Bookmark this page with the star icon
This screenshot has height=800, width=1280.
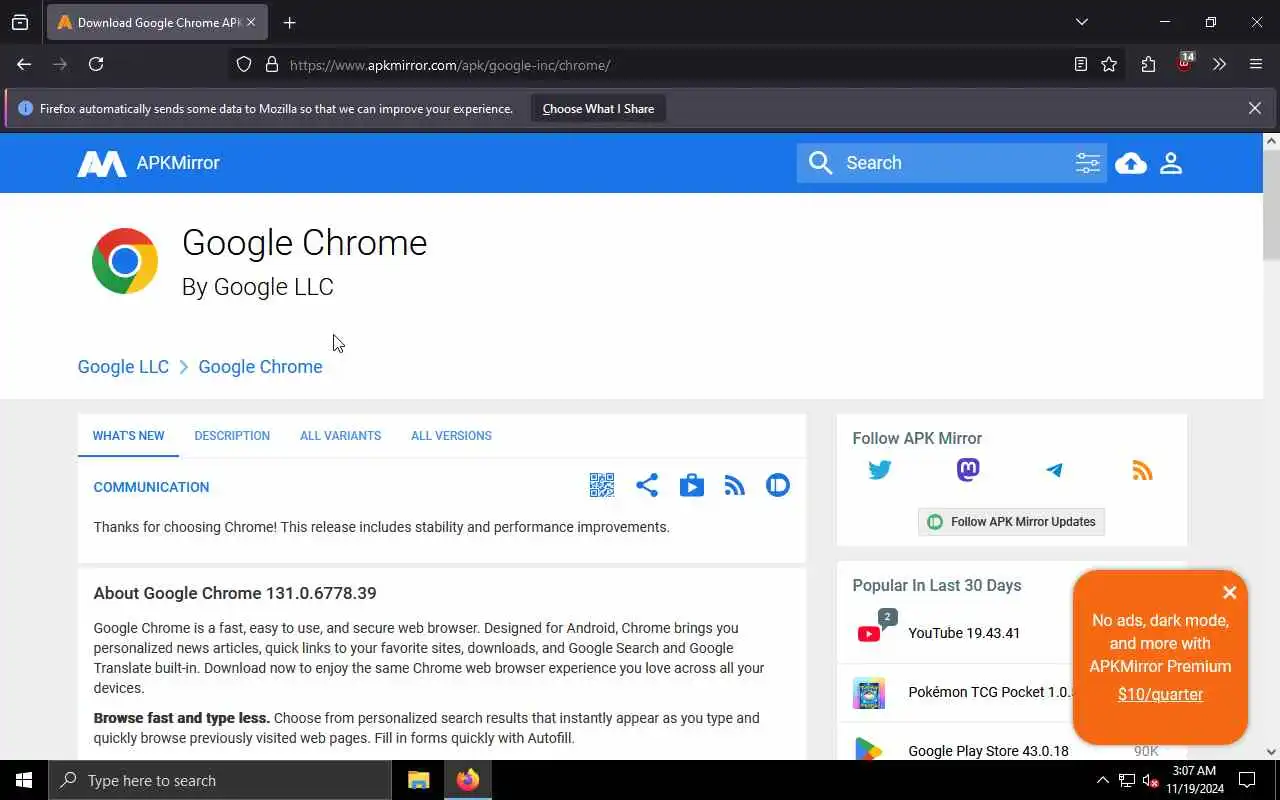click(1109, 64)
